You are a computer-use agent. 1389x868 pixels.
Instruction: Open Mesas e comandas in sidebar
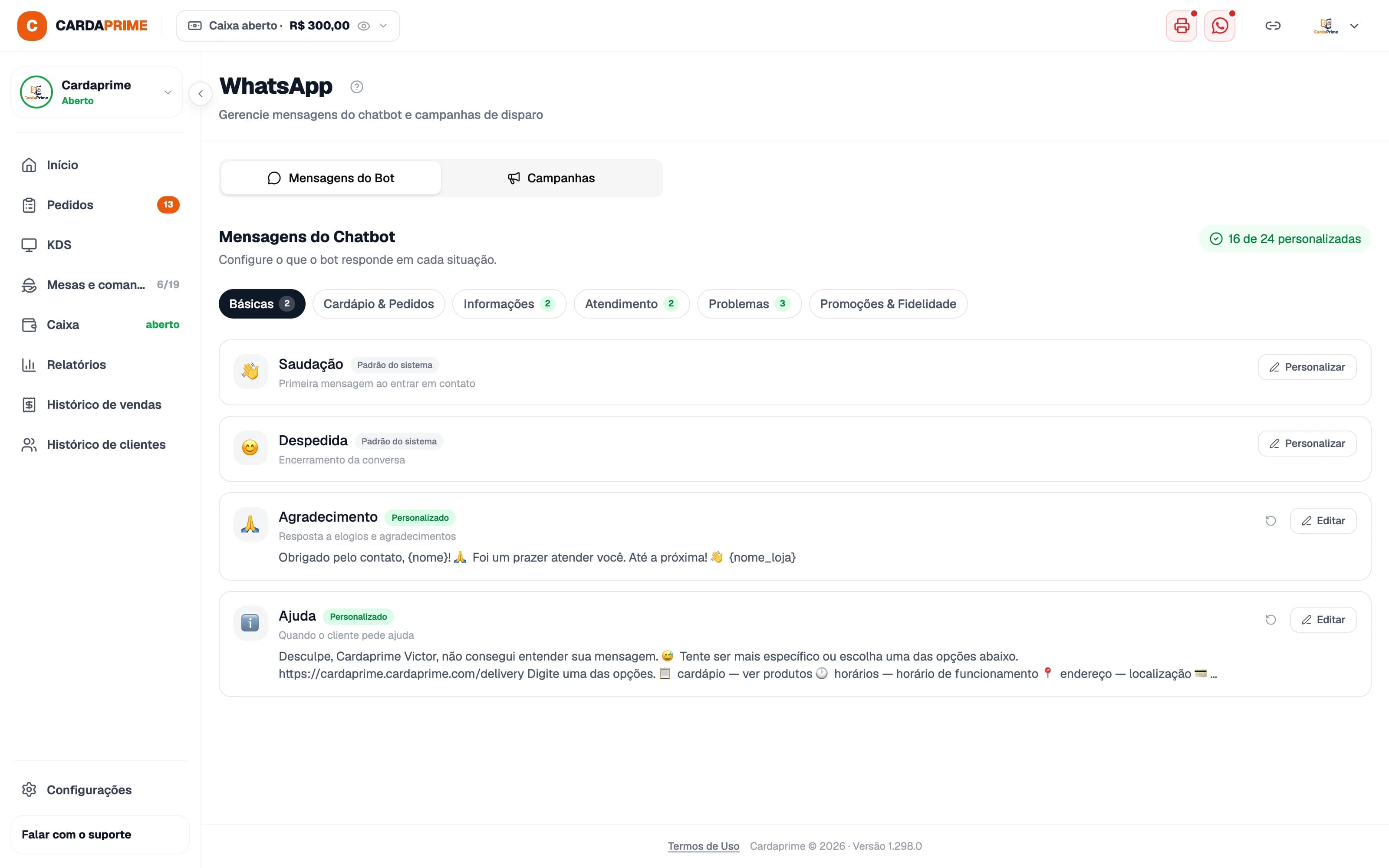100,285
